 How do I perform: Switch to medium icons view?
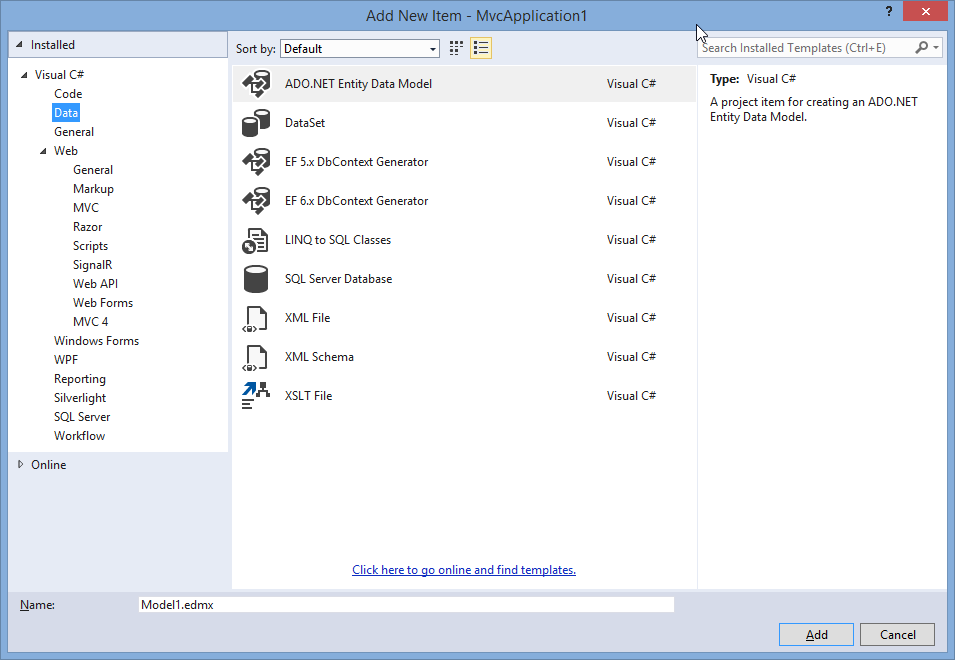457,48
